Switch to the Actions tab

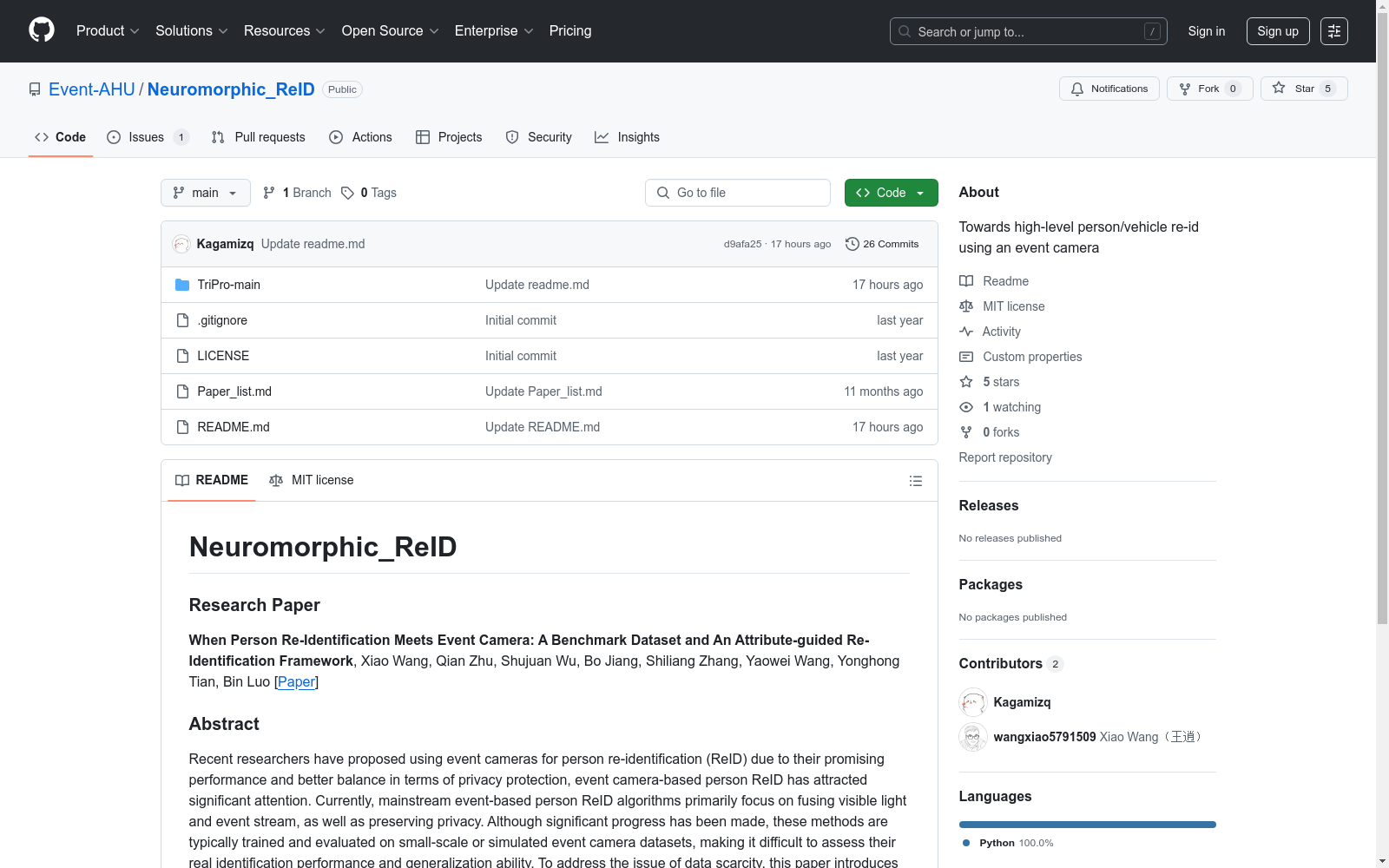point(360,137)
